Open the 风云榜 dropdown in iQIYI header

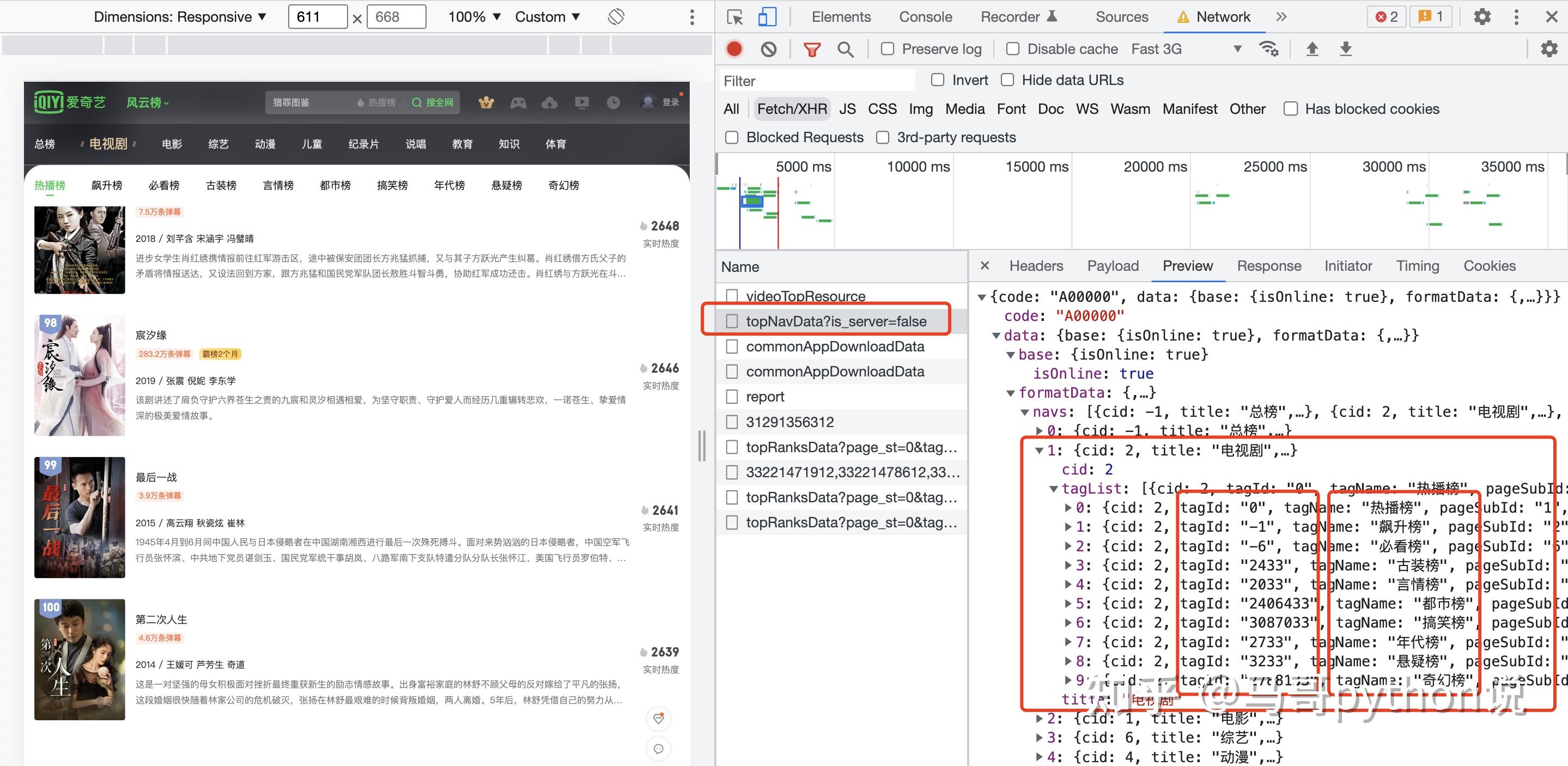click(147, 102)
